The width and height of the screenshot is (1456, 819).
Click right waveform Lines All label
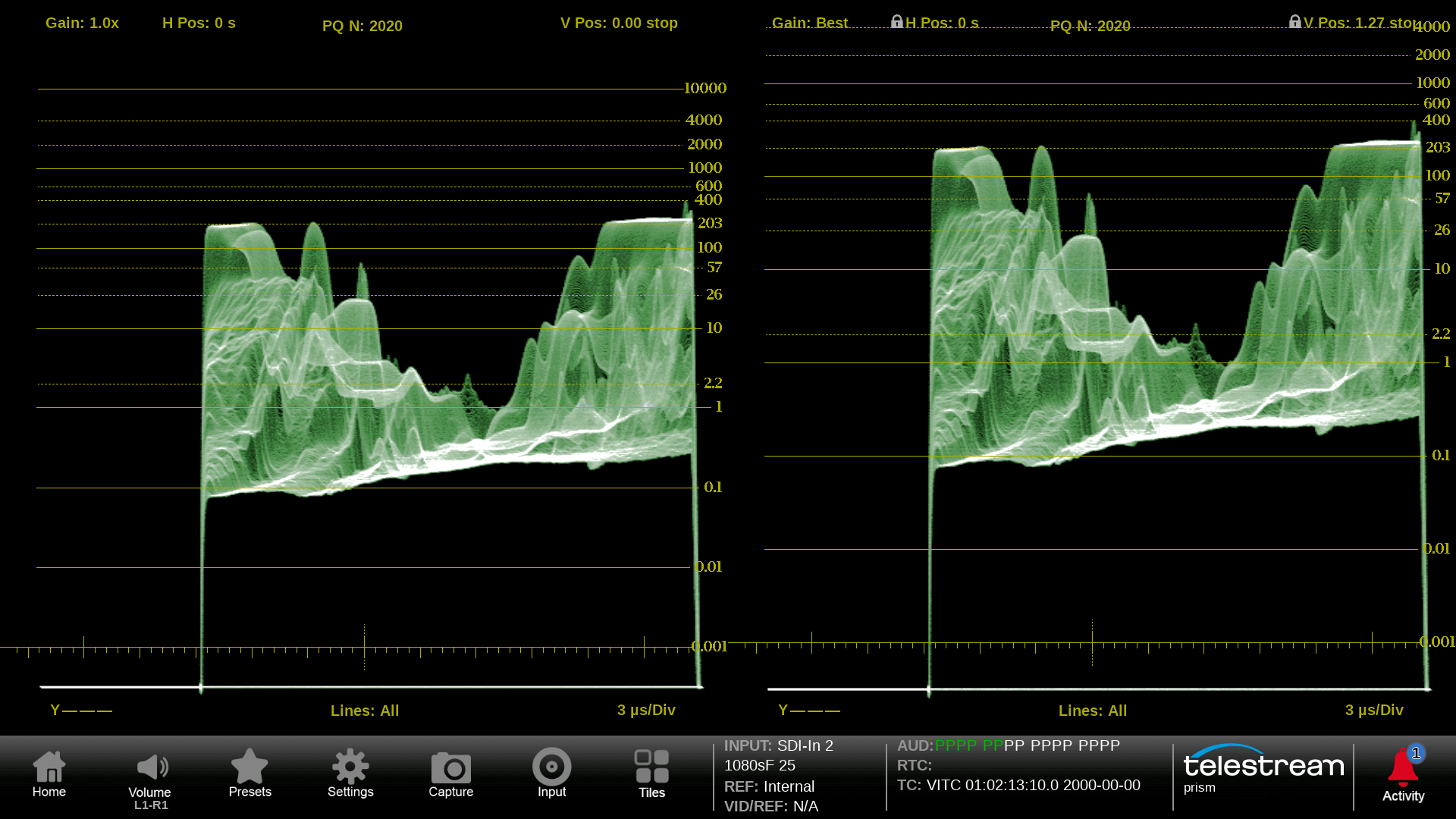click(1092, 711)
